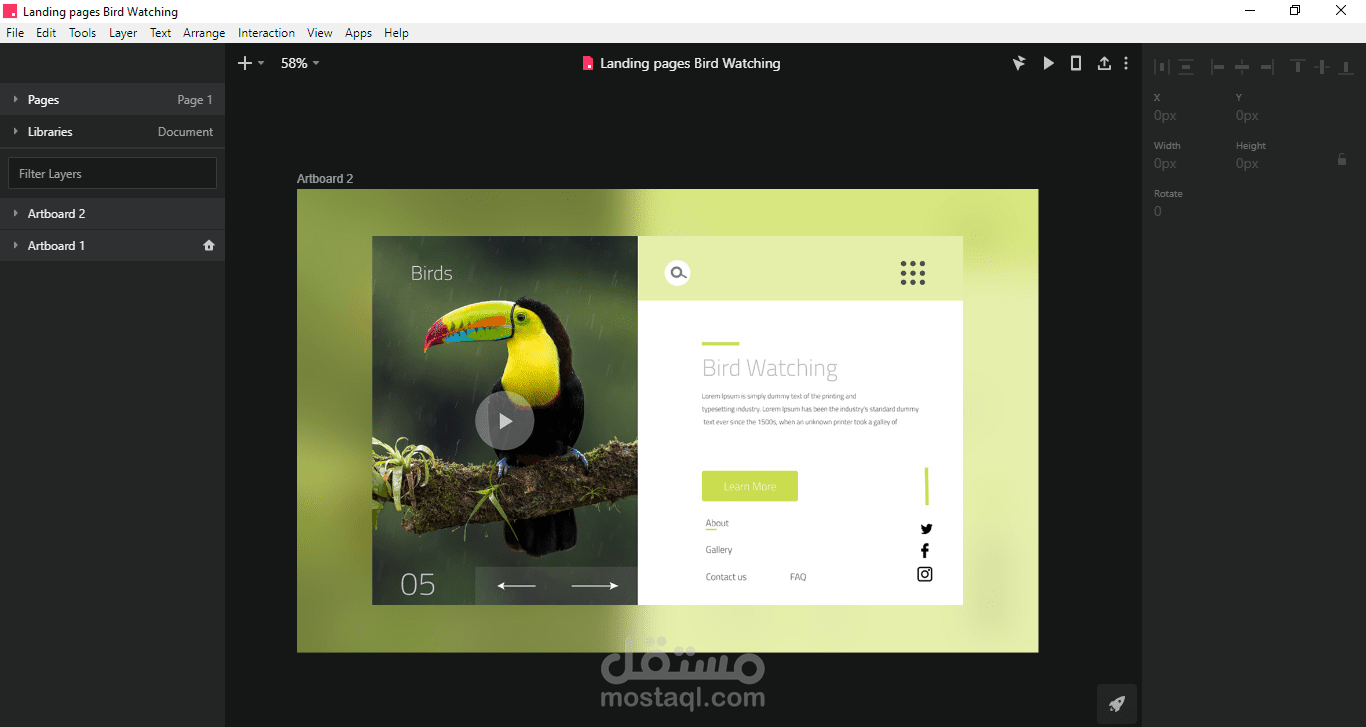This screenshot has width=1366, height=727.
Task: Start the prototype preview play button in toolbar
Action: point(1048,63)
